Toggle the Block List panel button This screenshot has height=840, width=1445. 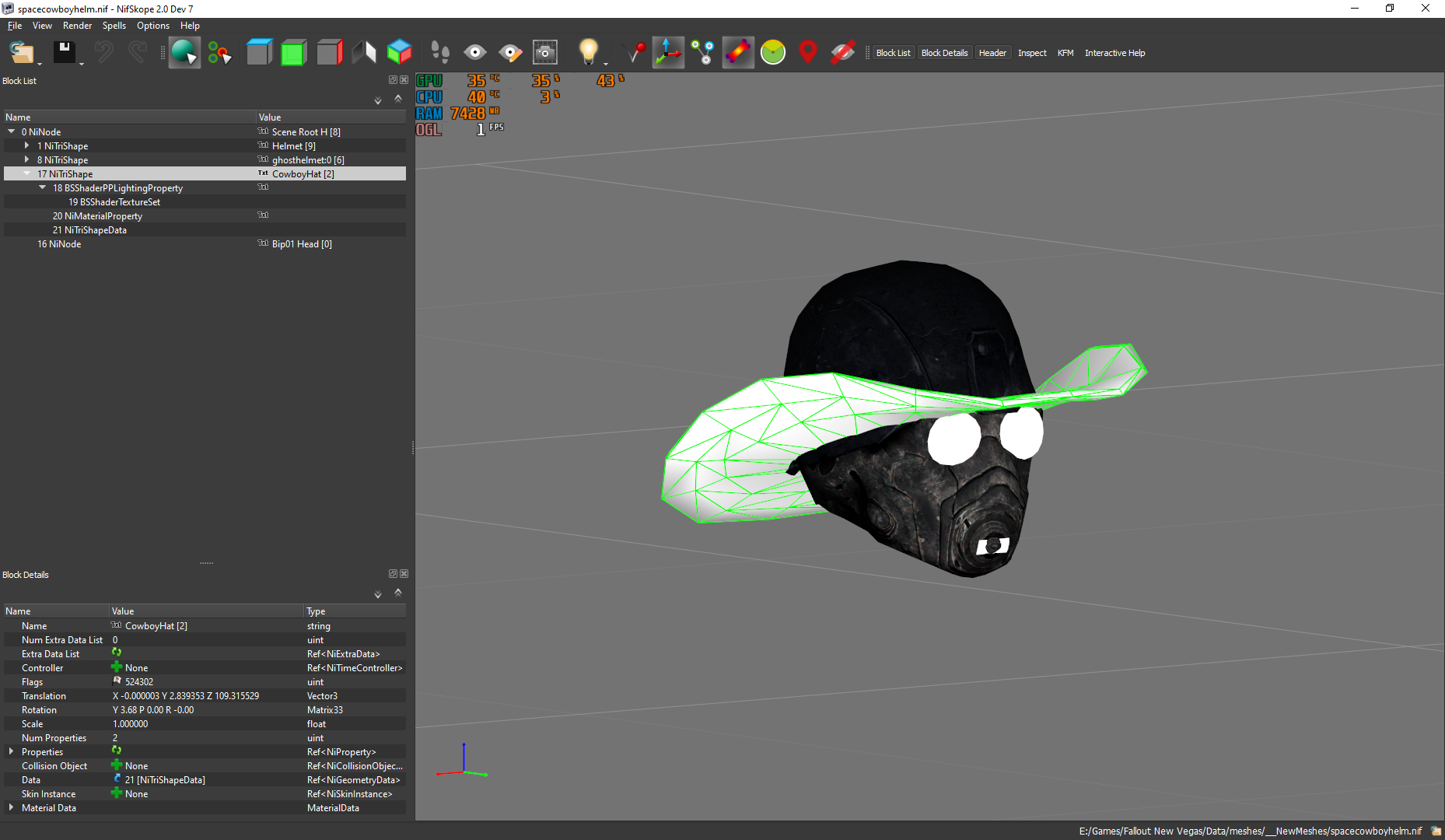[x=893, y=53]
